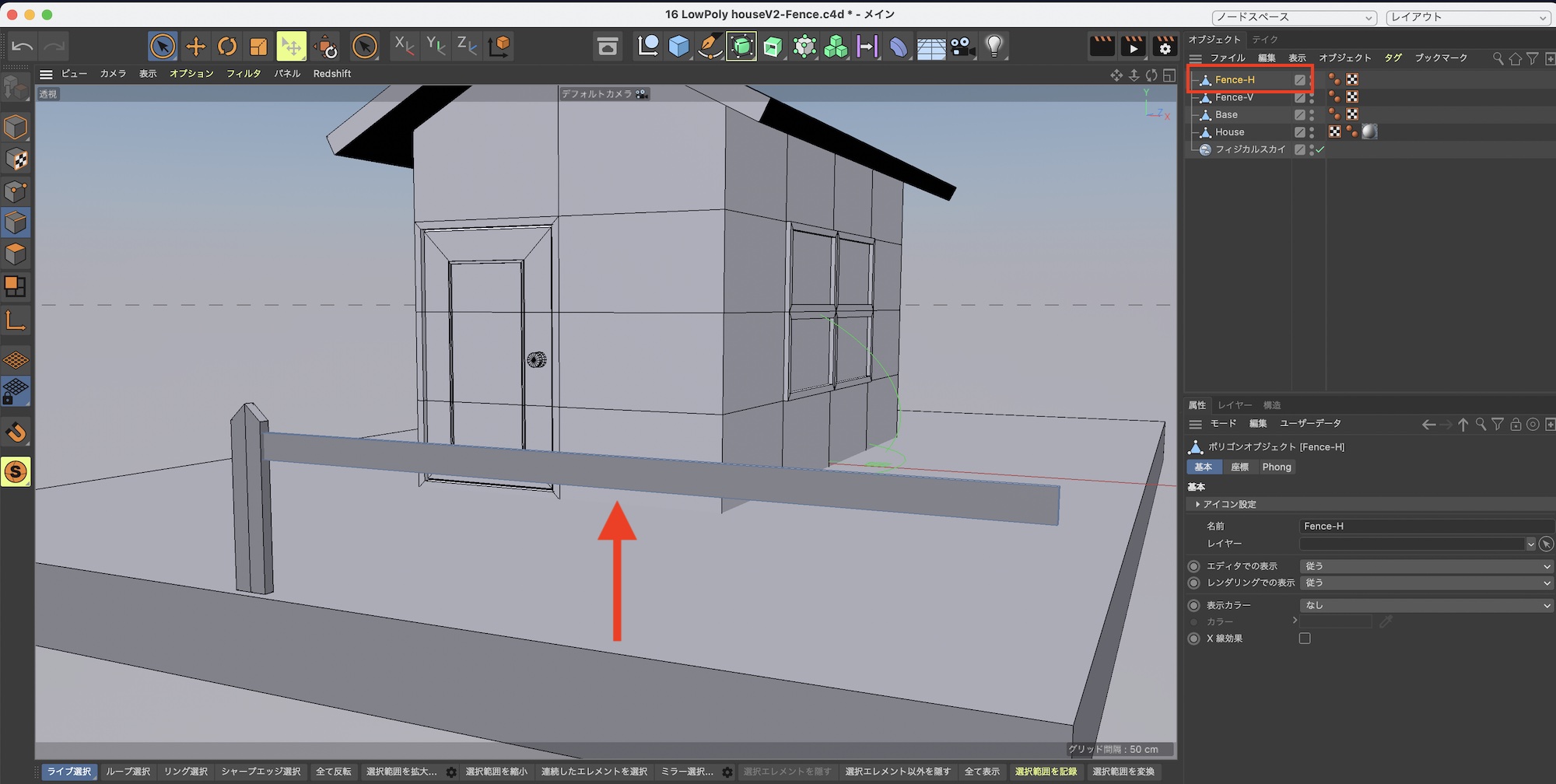Screen dimensions: 1556x784
Task: Select the Move tool in top toolbar
Action: pos(195,47)
